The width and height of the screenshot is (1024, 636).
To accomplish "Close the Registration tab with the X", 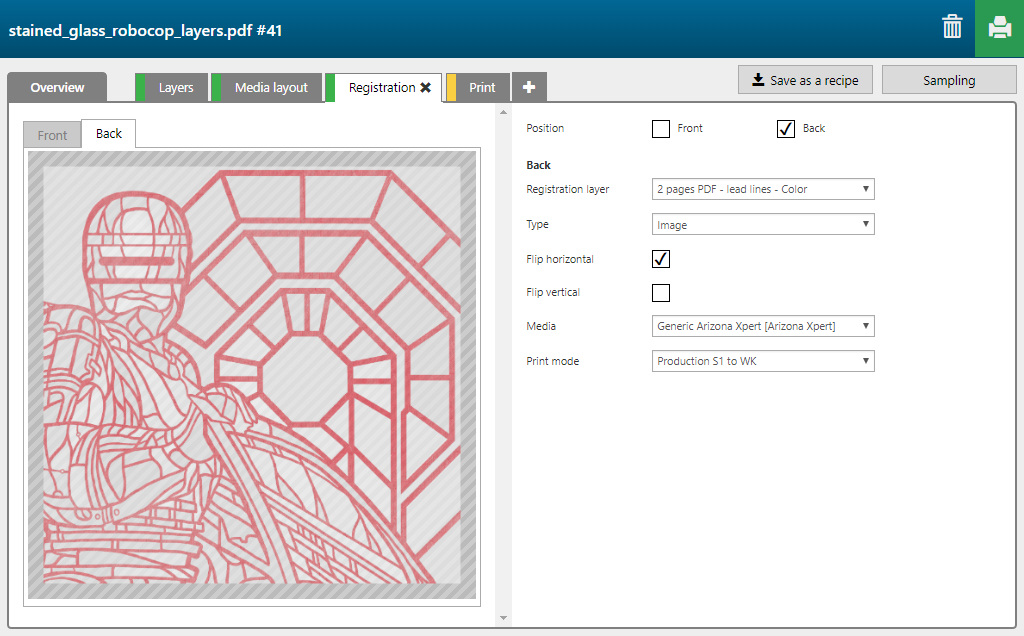I will 426,87.
